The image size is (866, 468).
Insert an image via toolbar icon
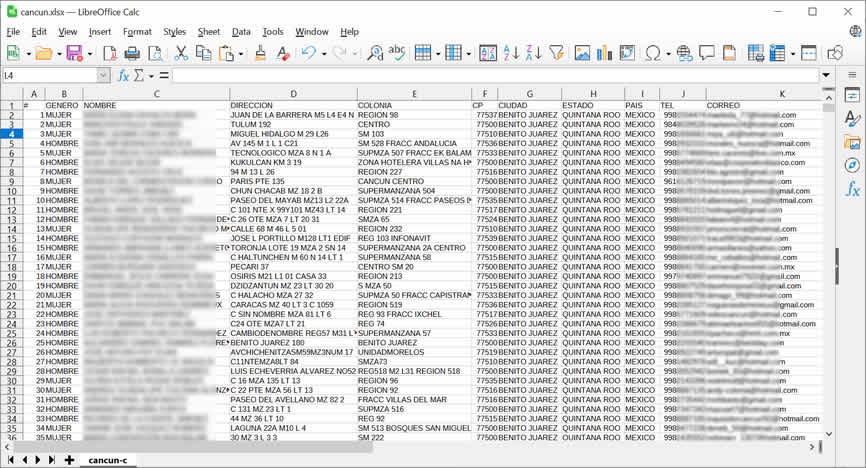(x=582, y=53)
